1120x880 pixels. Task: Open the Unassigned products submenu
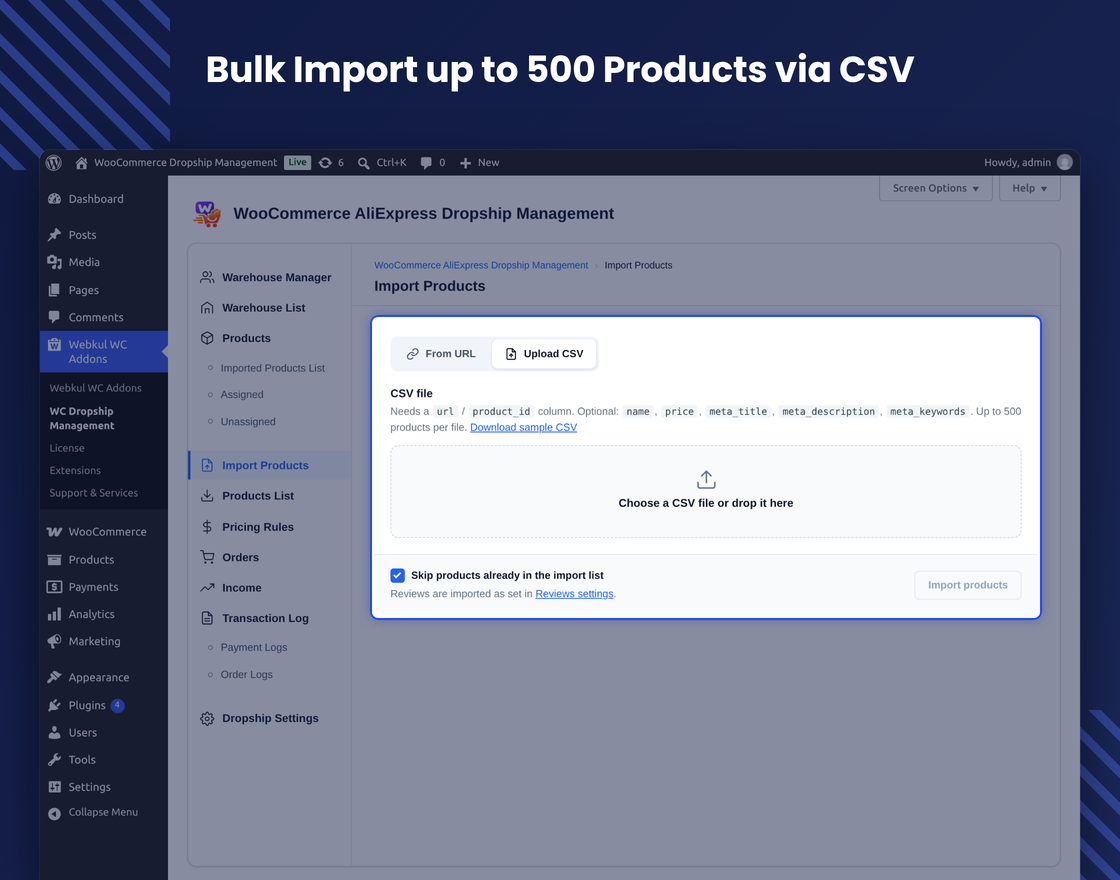[x=248, y=421]
